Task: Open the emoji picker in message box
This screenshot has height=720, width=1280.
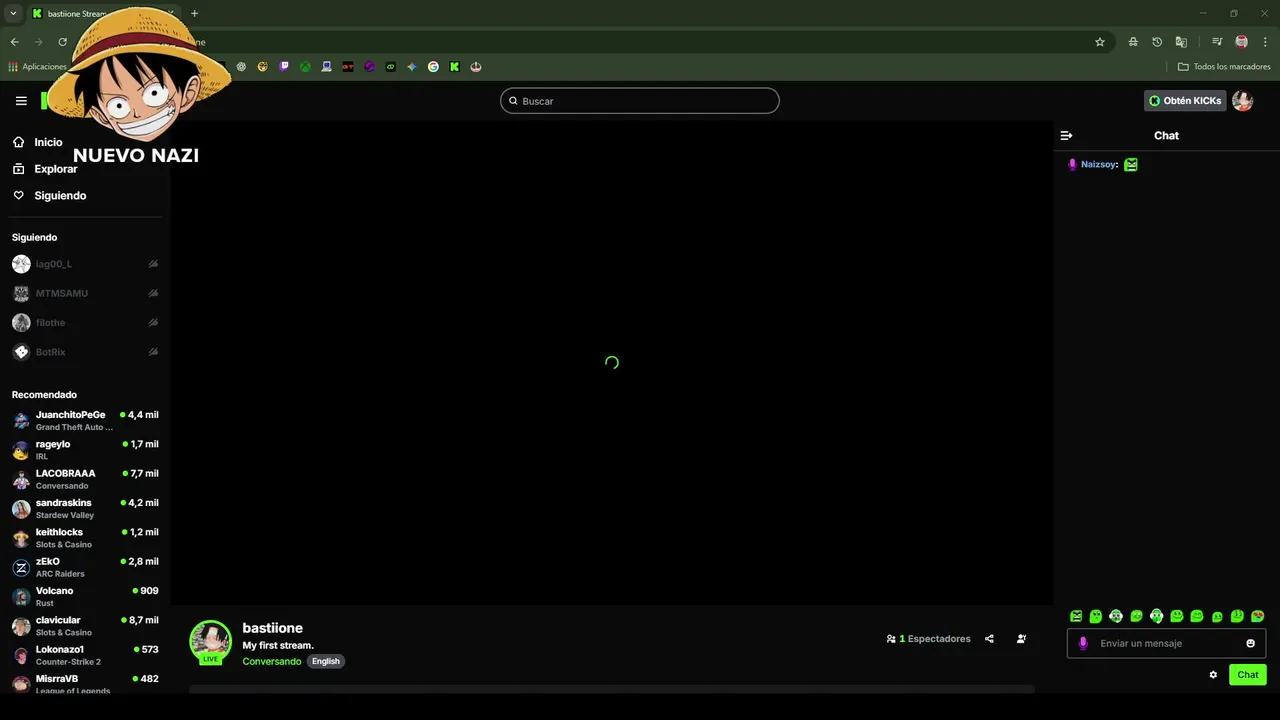Action: 1250,643
